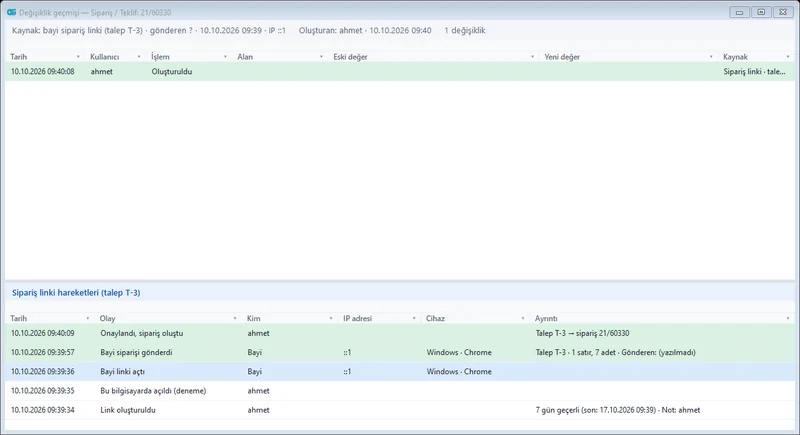Sort by the Kaynak column header
This screenshot has height=435, width=800.
pyautogui.click(x=735, y=57)
